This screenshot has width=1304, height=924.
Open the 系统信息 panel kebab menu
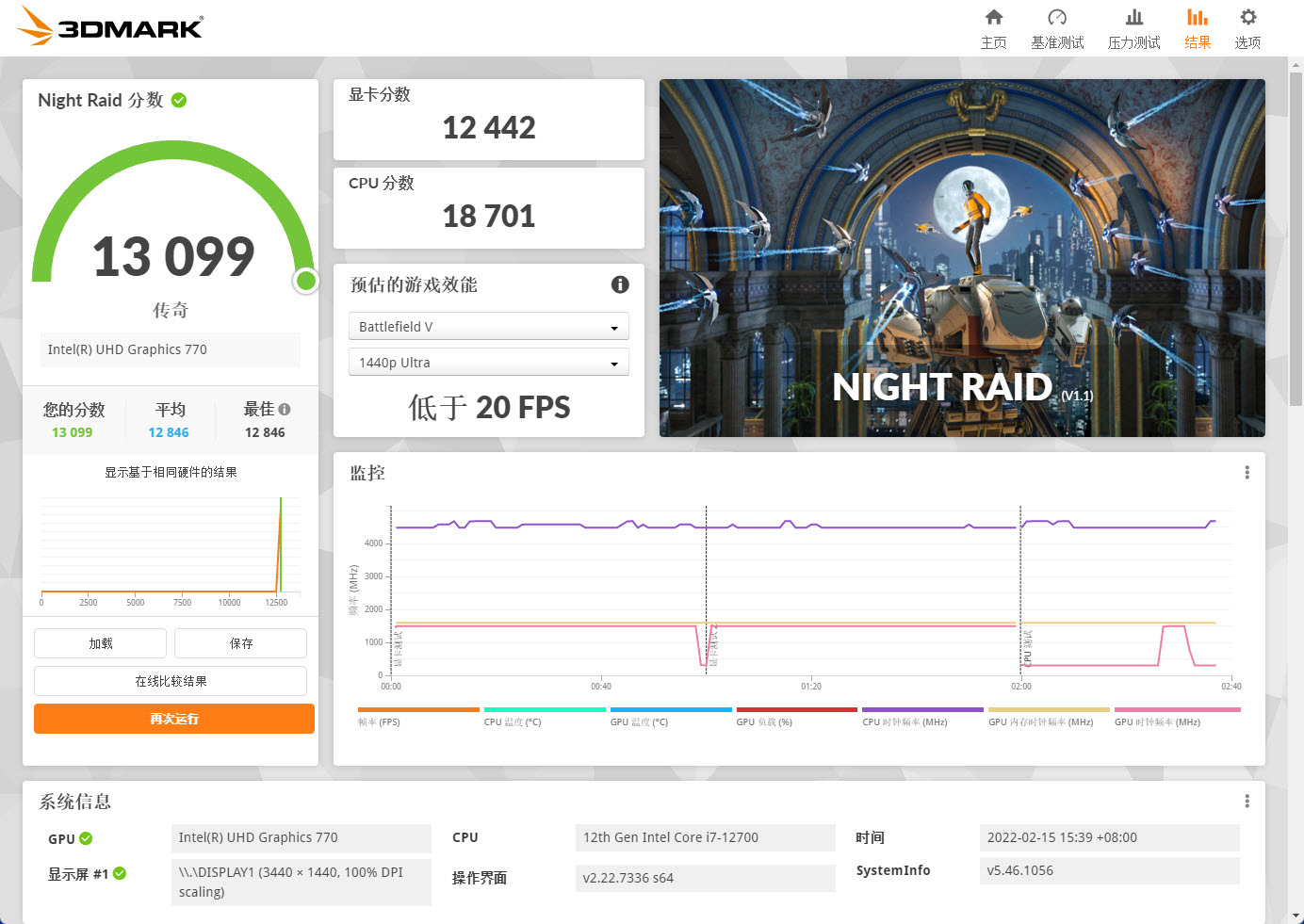pyautogui.click(x=1247, y=800)
